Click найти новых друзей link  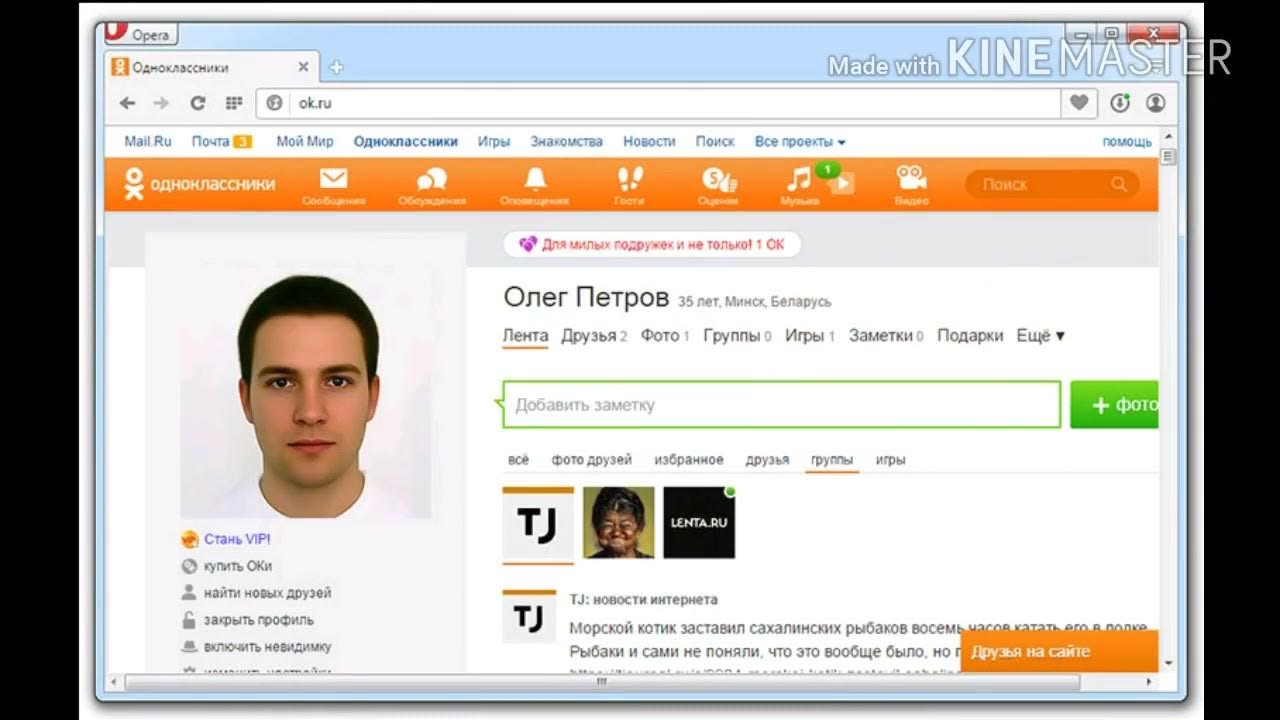[x=267, y=593]
